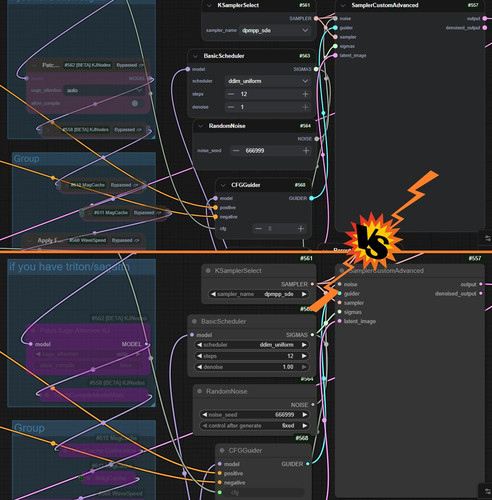The image size is (492, 500).
Task: Click left arrow on control after generate fixed
Action: [x=204, y=426]
